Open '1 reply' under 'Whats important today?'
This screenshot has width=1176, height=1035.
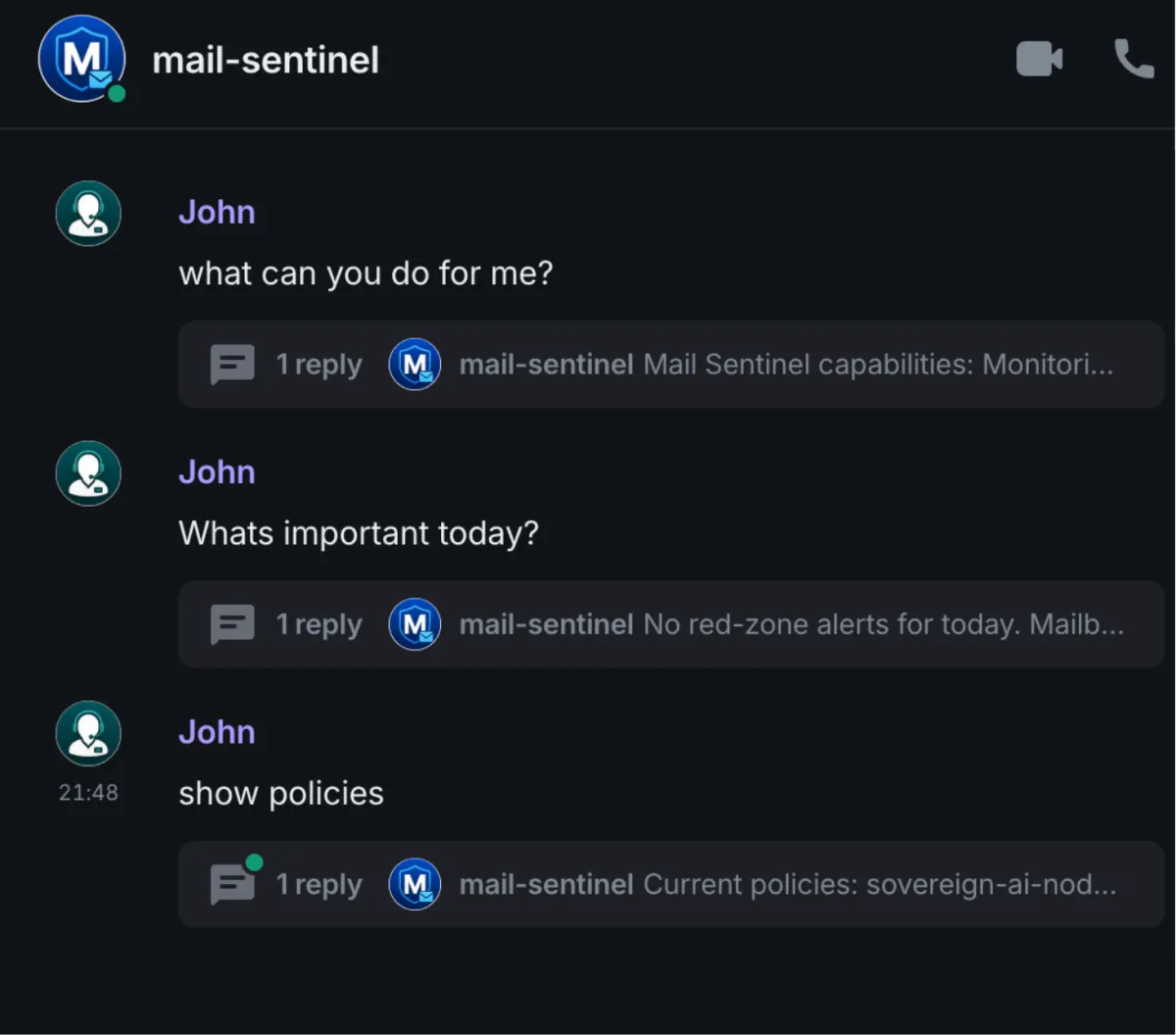pyautogui.click(x=318, y=624)
